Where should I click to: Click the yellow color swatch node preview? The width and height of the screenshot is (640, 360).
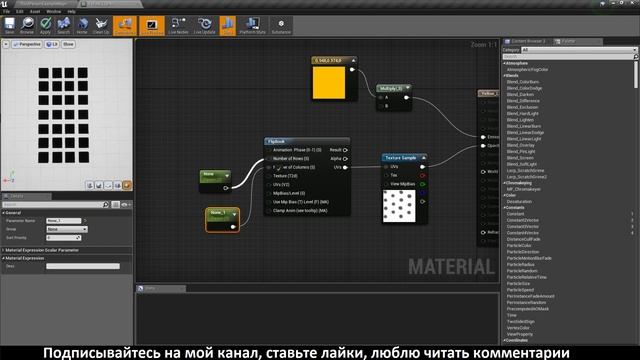click(x=329, y=83)
